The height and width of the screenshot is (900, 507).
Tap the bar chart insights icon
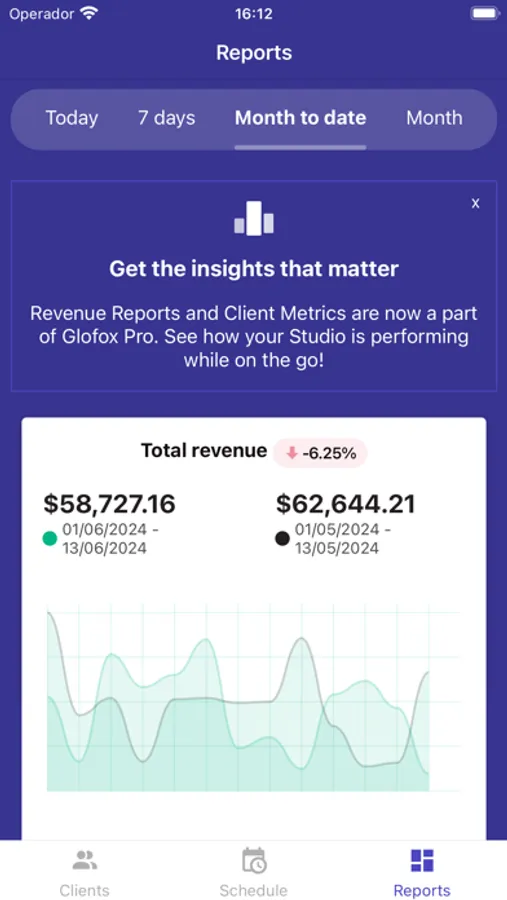pos(254,218)
